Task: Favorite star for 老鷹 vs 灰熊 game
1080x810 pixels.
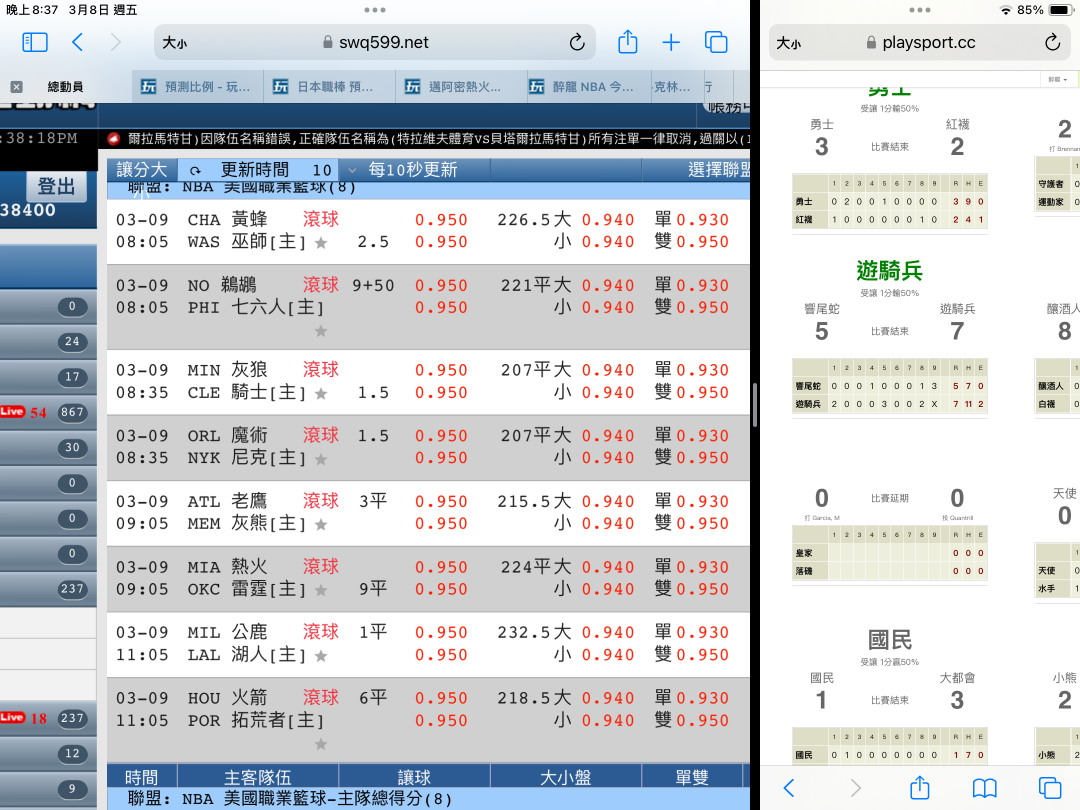Action: pyautogui.click(x=321, y=525)
